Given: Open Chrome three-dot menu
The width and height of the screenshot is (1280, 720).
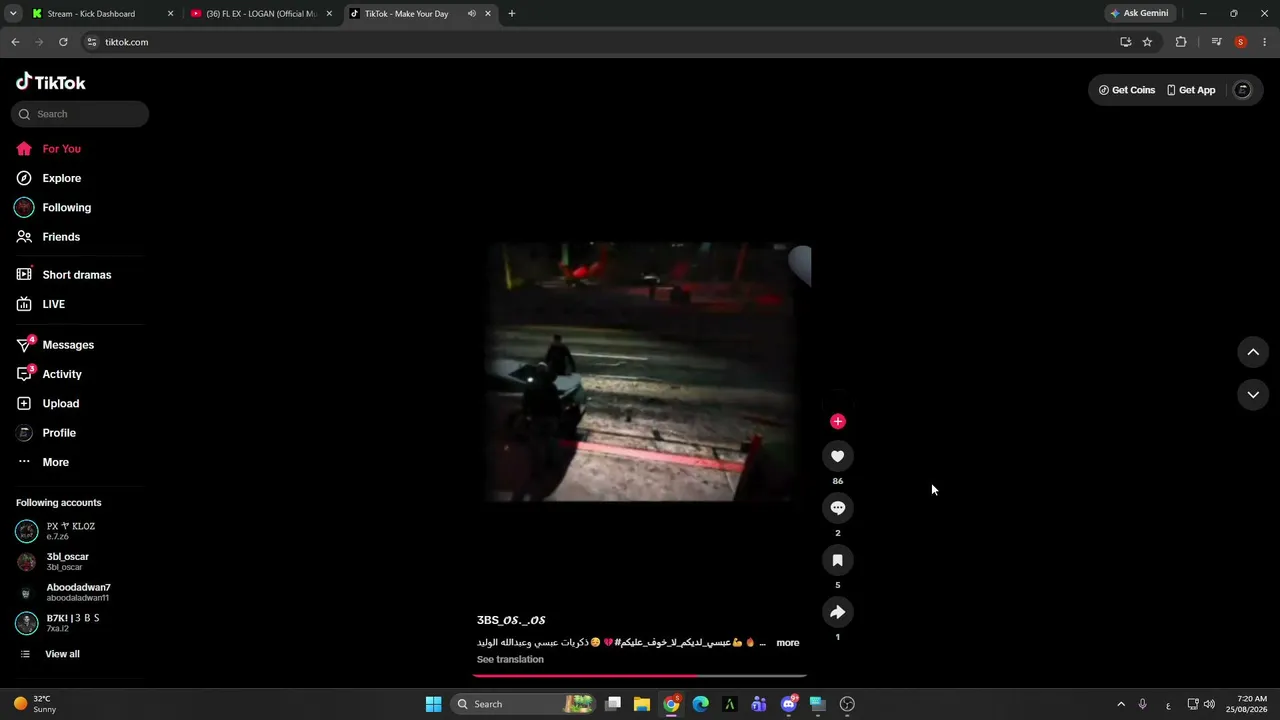Looking at the screenshot, I should [x=1265, y=42].
